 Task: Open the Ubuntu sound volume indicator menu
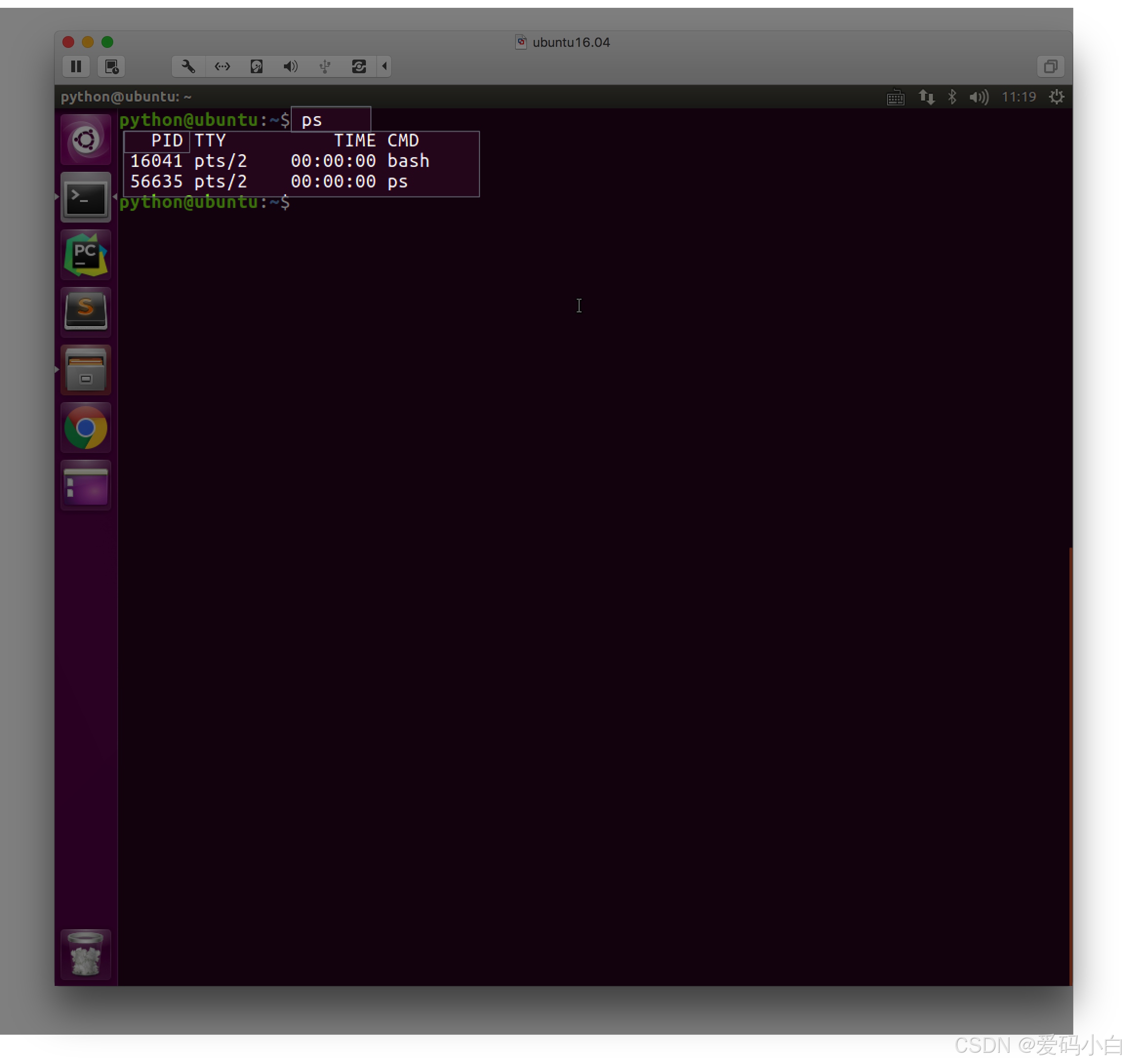point(979,97)
